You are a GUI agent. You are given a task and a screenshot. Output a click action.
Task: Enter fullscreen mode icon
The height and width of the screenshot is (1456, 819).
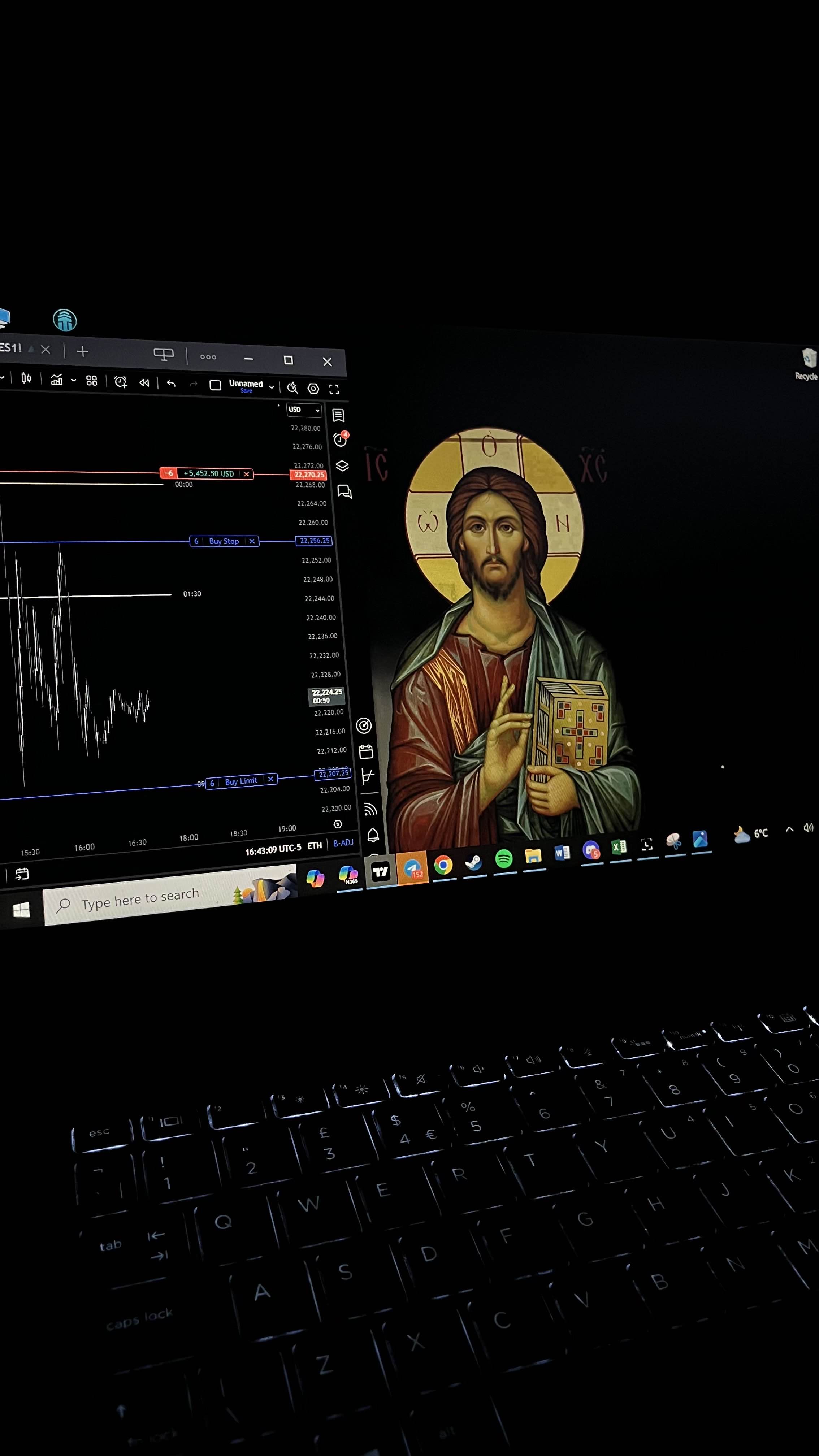pos(334,389)
